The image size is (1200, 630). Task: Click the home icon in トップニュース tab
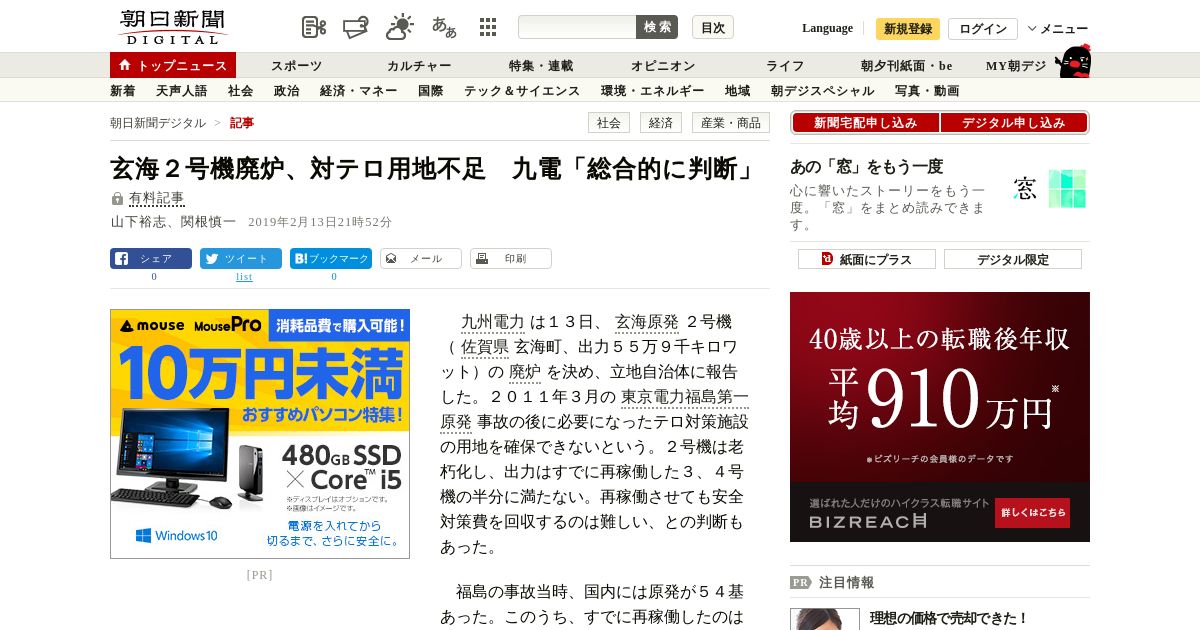pos(125,65)
